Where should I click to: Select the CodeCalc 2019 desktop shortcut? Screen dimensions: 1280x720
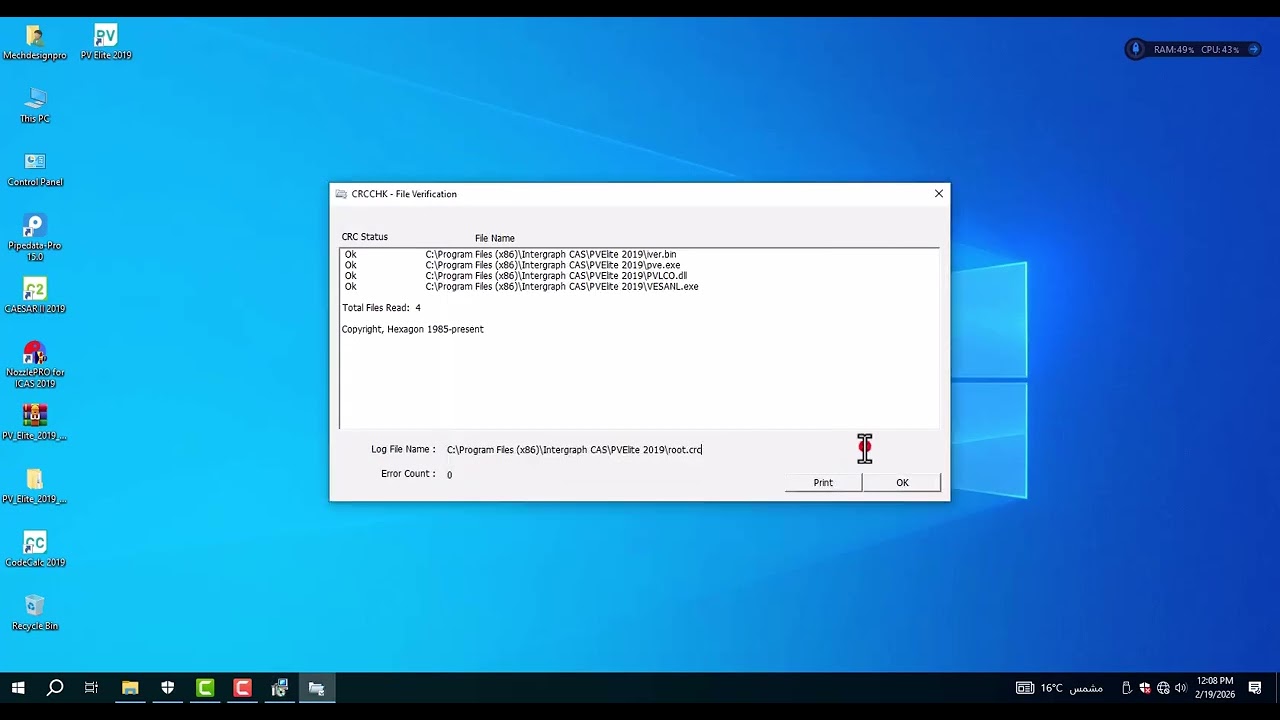pyautogui.click(x=35, y=549)
